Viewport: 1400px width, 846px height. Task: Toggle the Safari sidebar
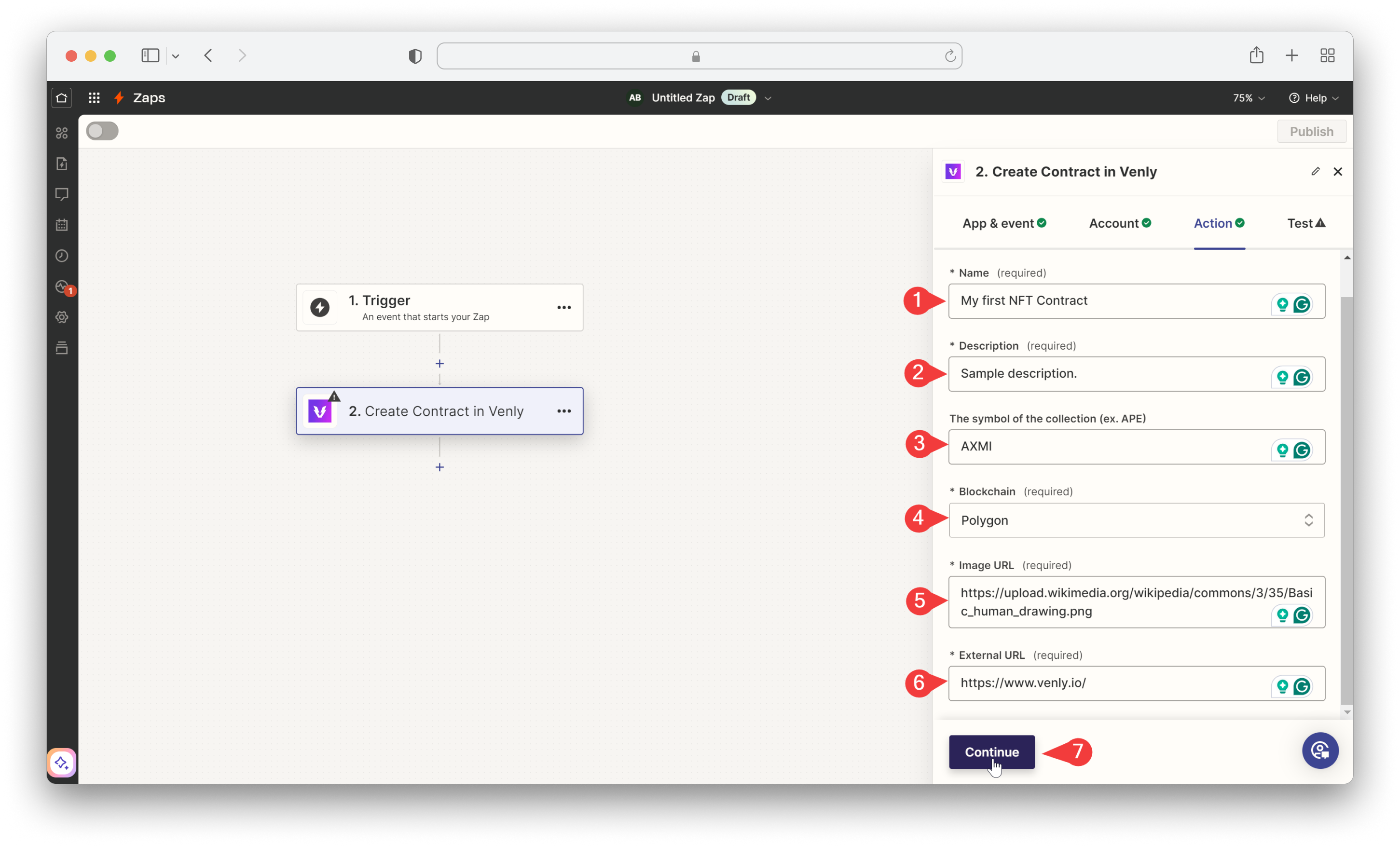[151, 55]
